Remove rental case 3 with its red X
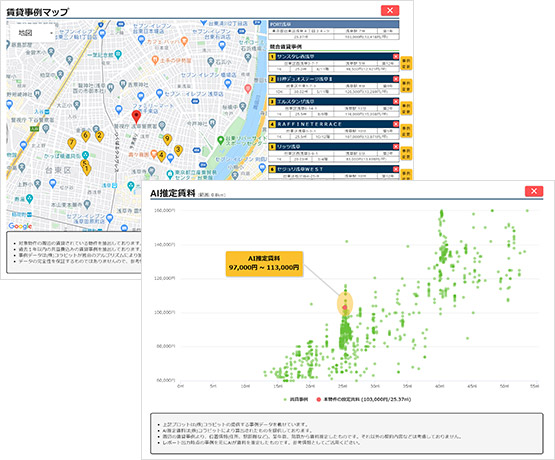Image resolution: width=555 pixels, height=460 pixels. click(x=396, y=102)
